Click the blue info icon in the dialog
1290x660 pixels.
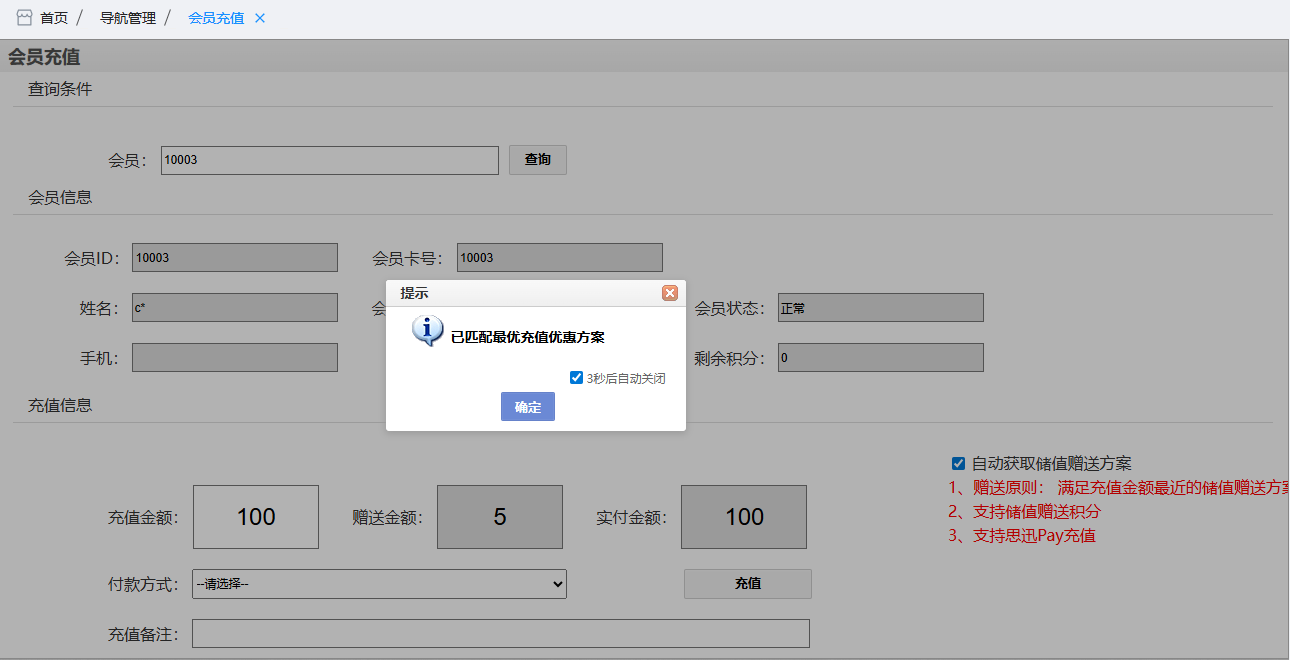click(428, 331)
